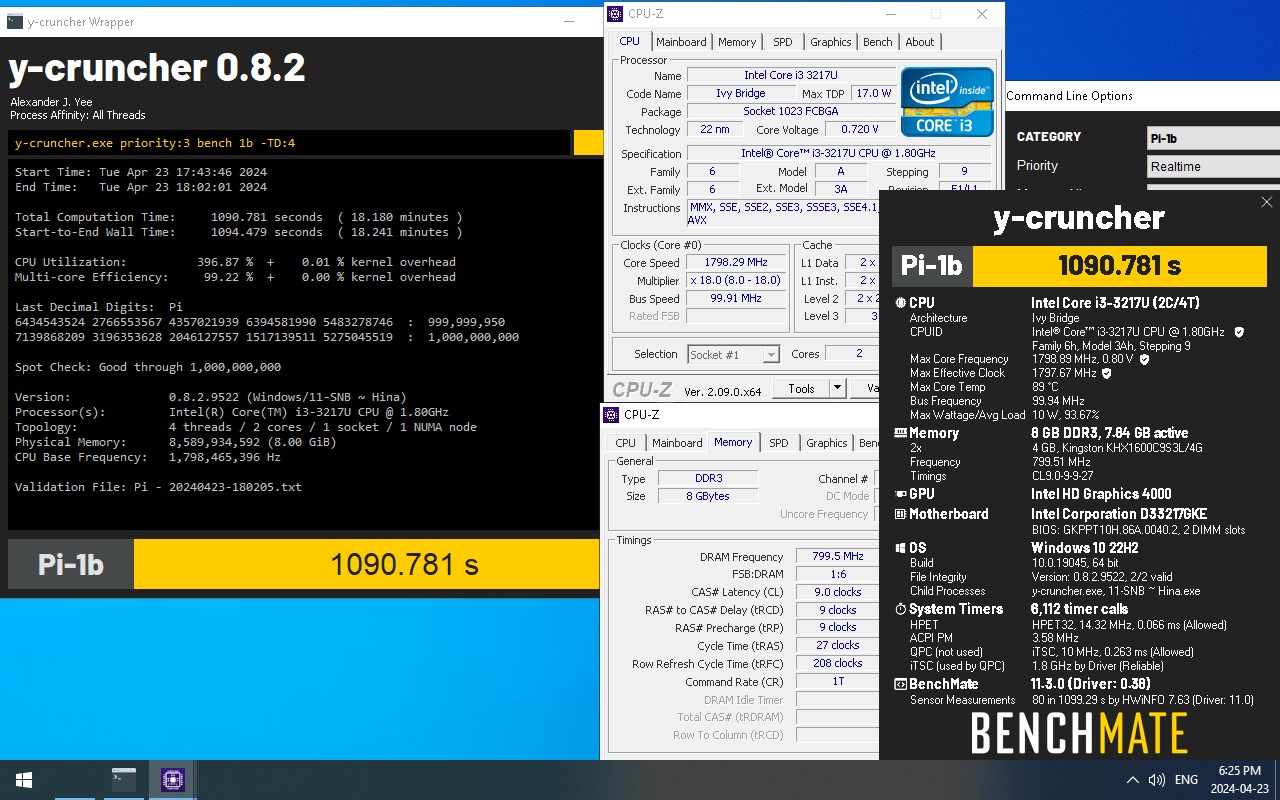
Task: Click the Intel Core i3 logo badge
Action: point(947,102)
